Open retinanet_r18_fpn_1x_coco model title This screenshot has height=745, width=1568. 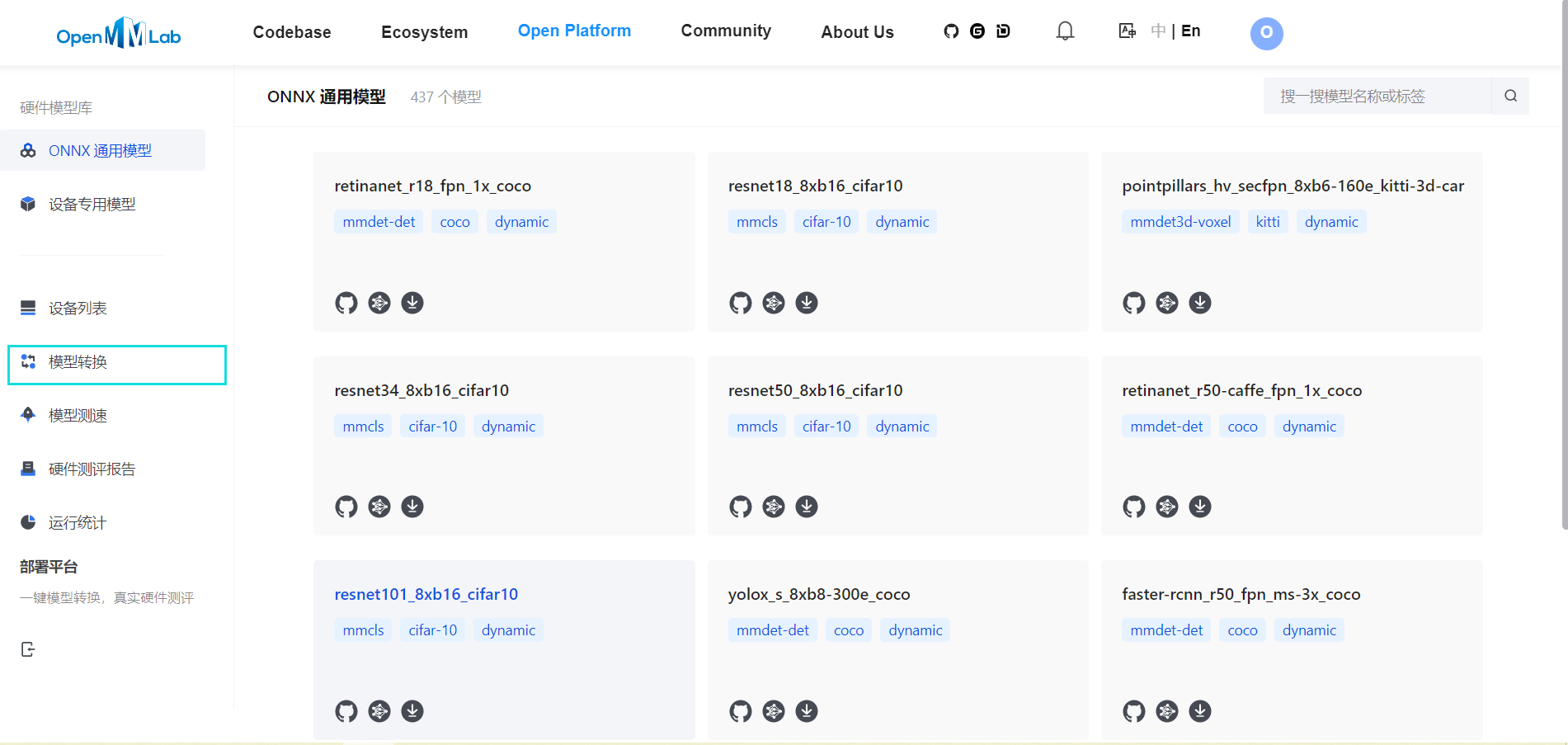click(x=433, y=186)
